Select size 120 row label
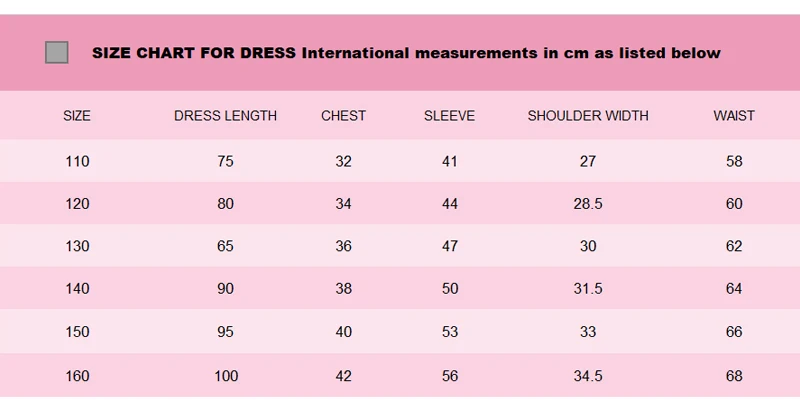The width and height of the screenshot is (800, 417). [78, 204]
